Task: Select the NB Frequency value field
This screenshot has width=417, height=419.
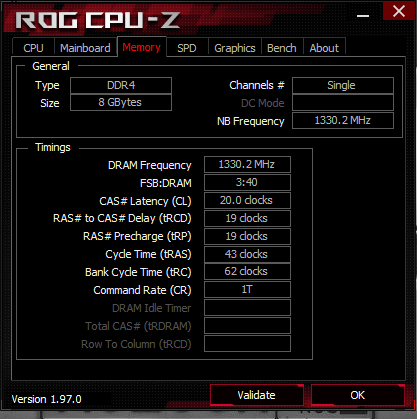Action: tap(343, 120)
